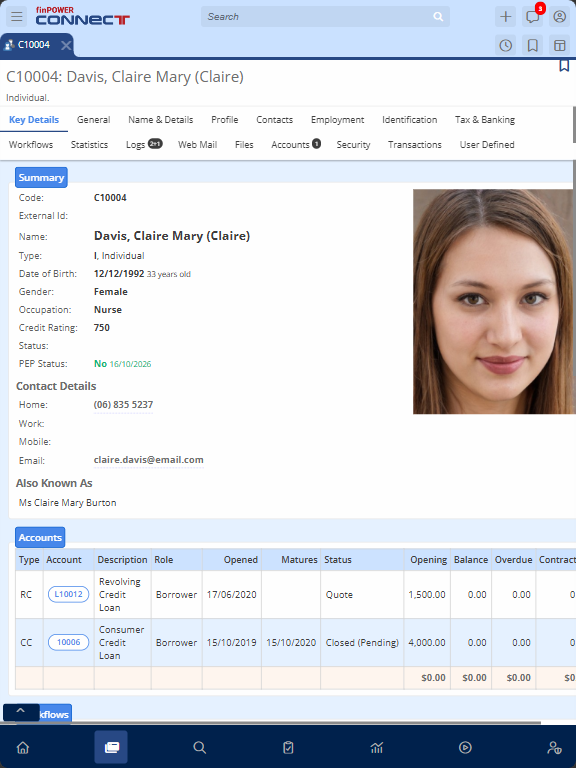Open the notifications chat icon with badge
The width and height of the screenshot is (576, 768).
tap(532, 17)
